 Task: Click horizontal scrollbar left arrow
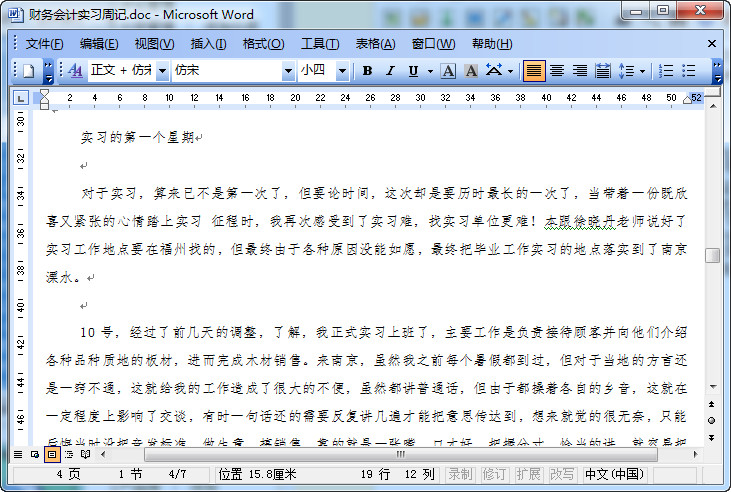[x=103, y=454]
